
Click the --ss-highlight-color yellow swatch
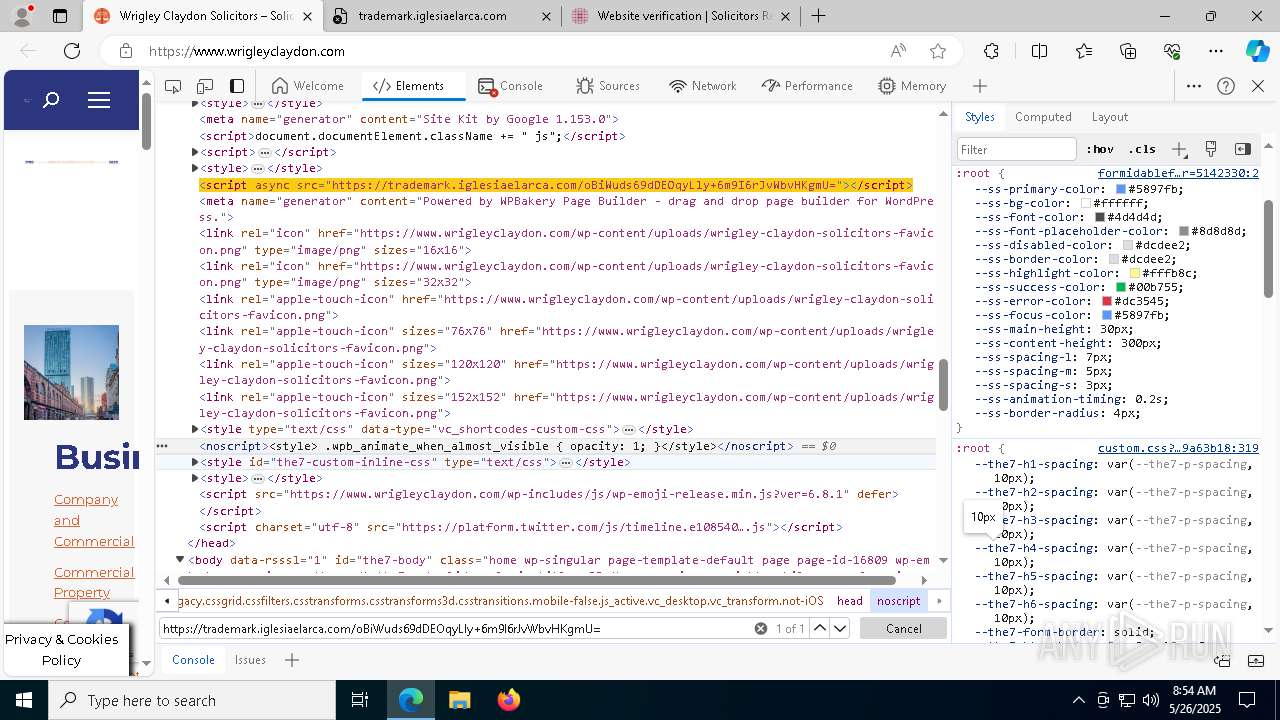point(1135,273)
